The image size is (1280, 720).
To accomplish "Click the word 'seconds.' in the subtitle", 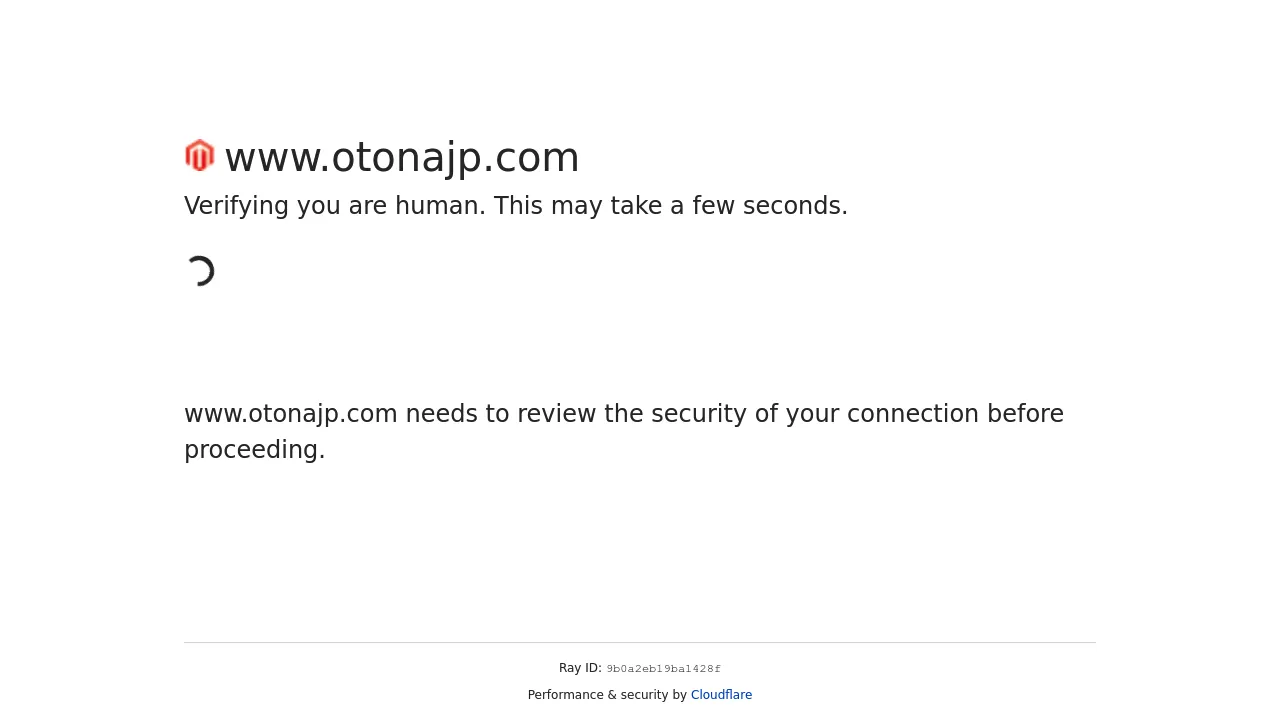I will (x=795, y=206).
